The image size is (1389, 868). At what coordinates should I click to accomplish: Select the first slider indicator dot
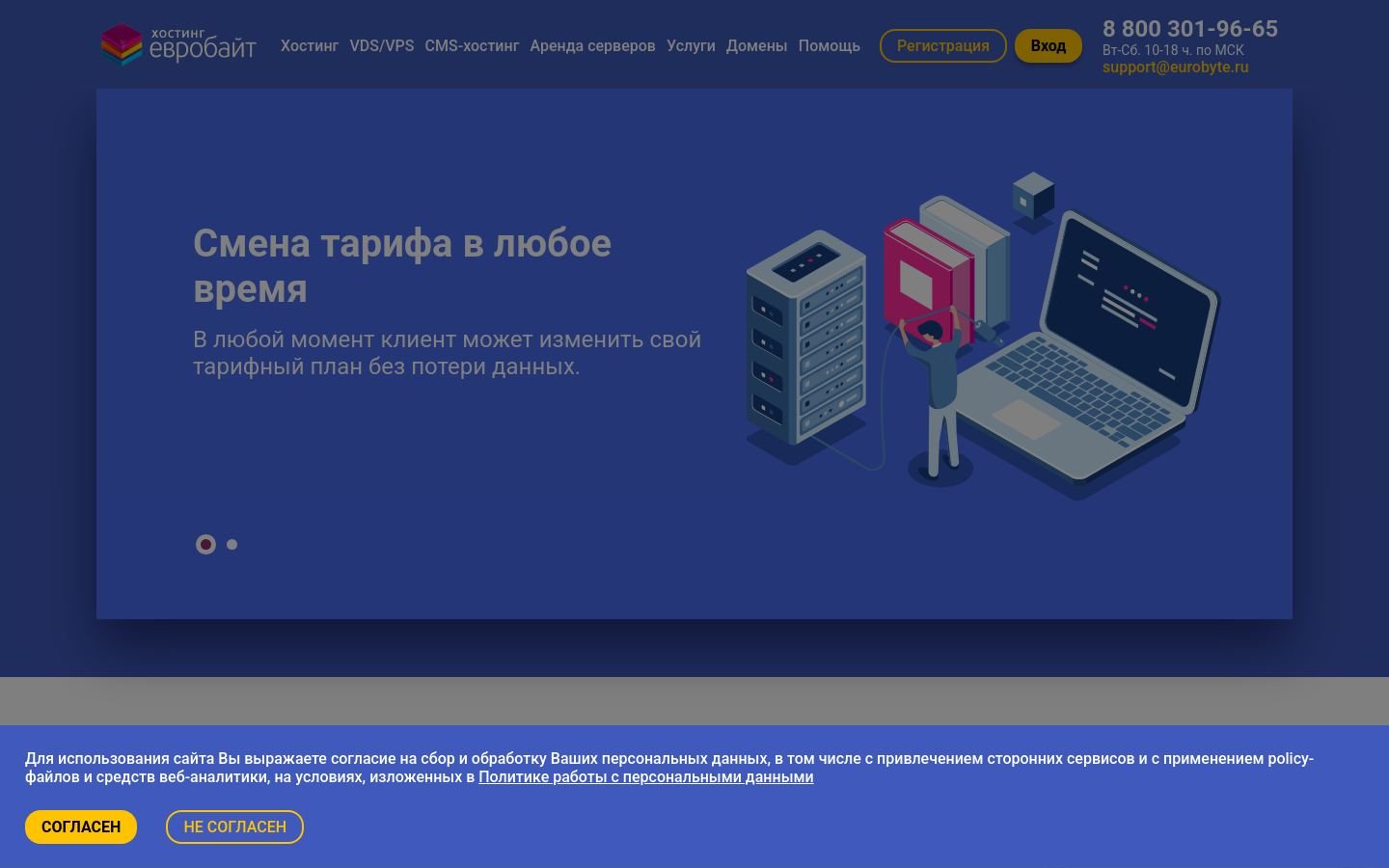[x=205, y=545]
